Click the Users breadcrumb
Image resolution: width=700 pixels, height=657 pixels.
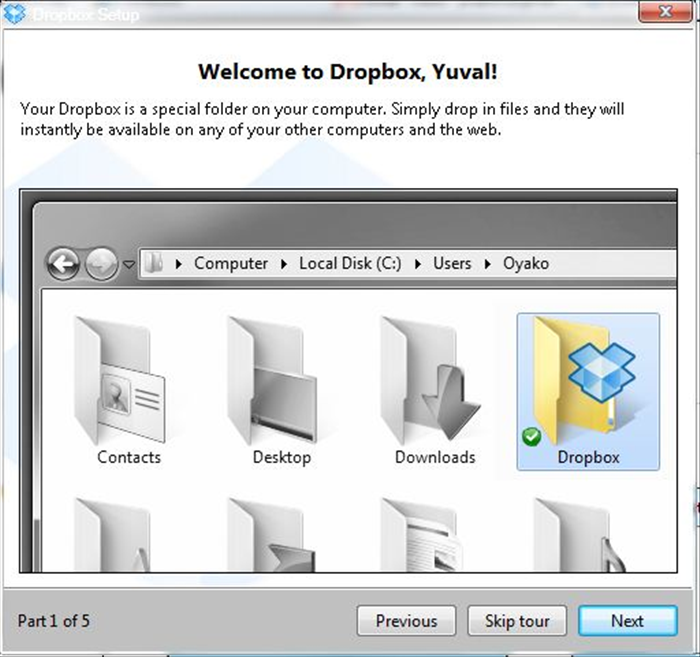pyautogui.click(x=452, y=263)
